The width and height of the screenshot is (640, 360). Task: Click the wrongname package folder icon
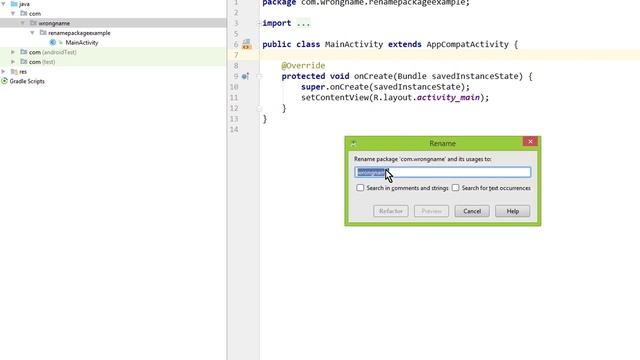[x=33, y=23]
